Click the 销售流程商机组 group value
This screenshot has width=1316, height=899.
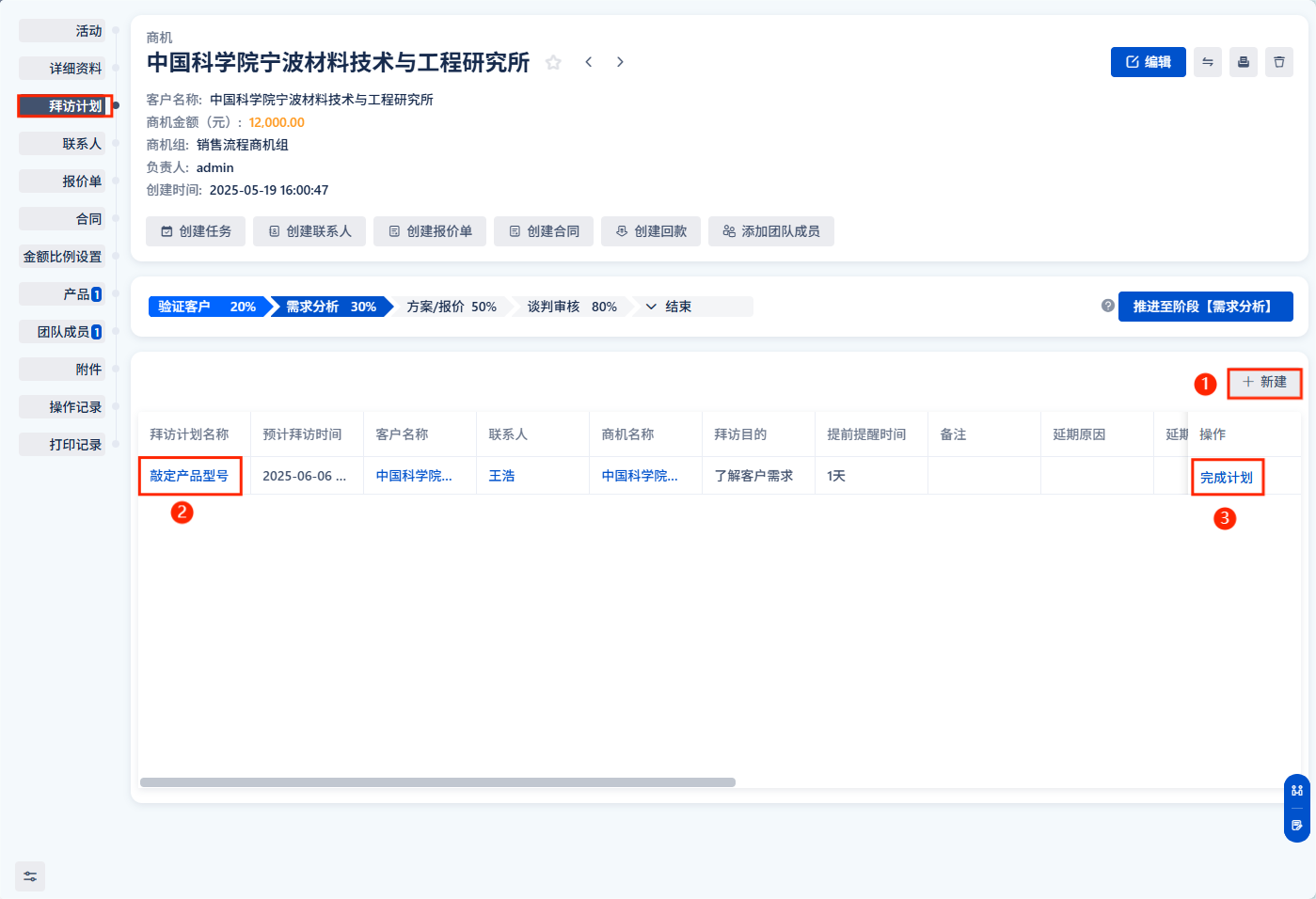click(243, 145)
